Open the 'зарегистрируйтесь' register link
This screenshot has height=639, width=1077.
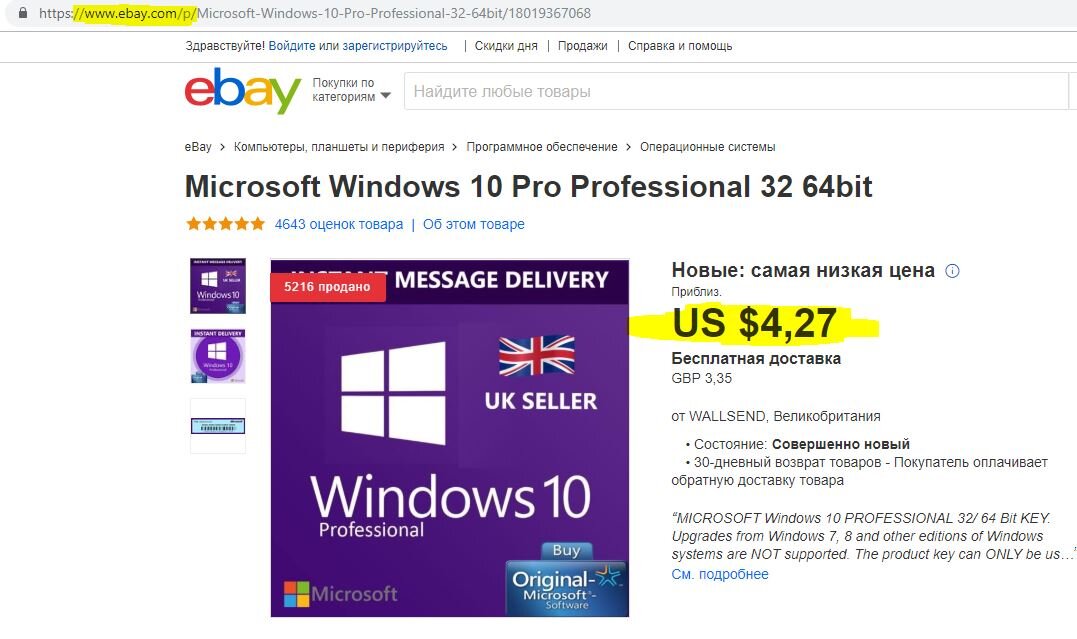click(x=395, y=46)
